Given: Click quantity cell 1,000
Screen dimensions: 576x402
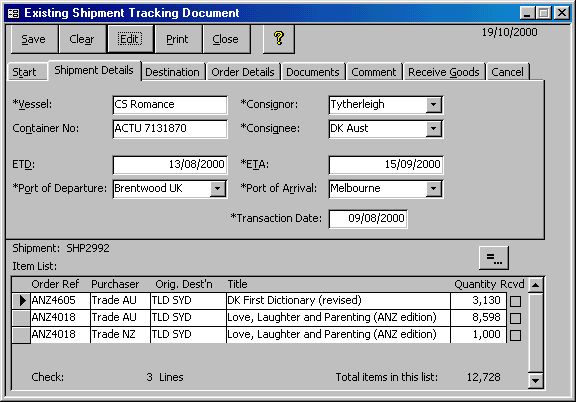Looking at the screenshot, I should tap(479, 334).
